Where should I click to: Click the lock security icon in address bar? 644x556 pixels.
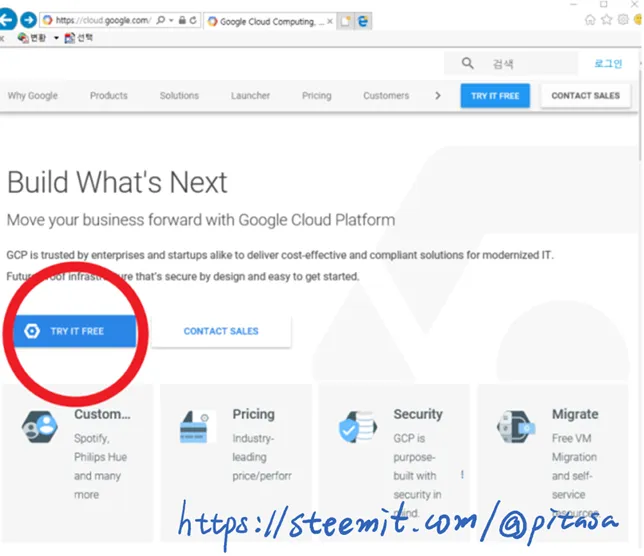pos(182,20)
